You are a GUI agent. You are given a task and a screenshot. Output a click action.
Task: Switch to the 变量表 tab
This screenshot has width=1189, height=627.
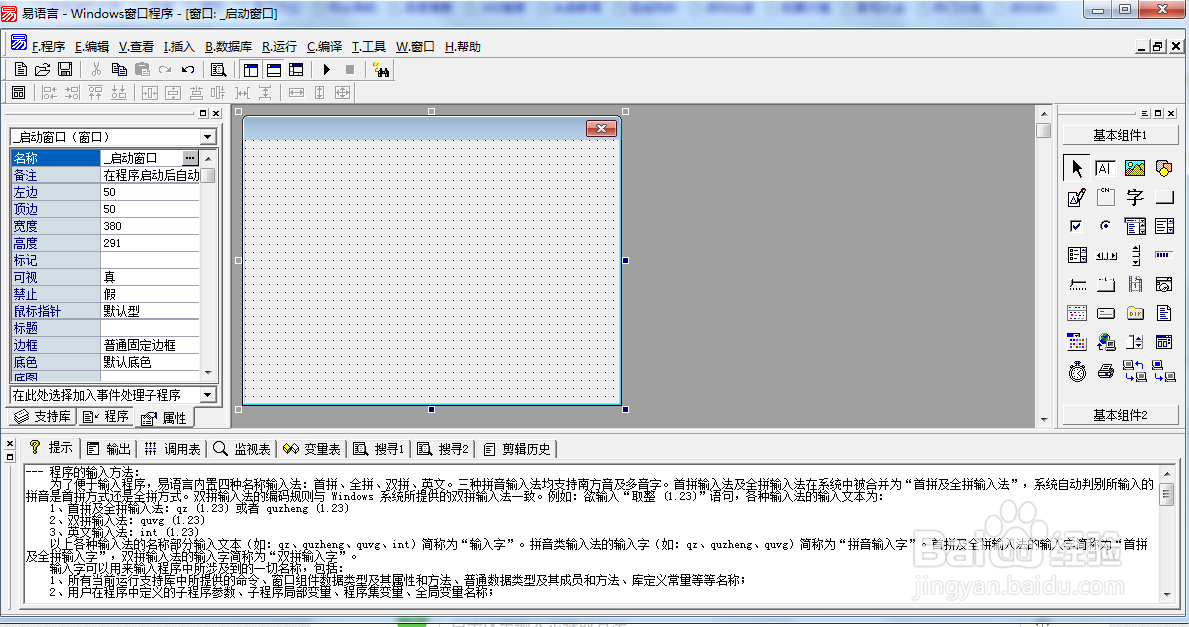point(312,449)
